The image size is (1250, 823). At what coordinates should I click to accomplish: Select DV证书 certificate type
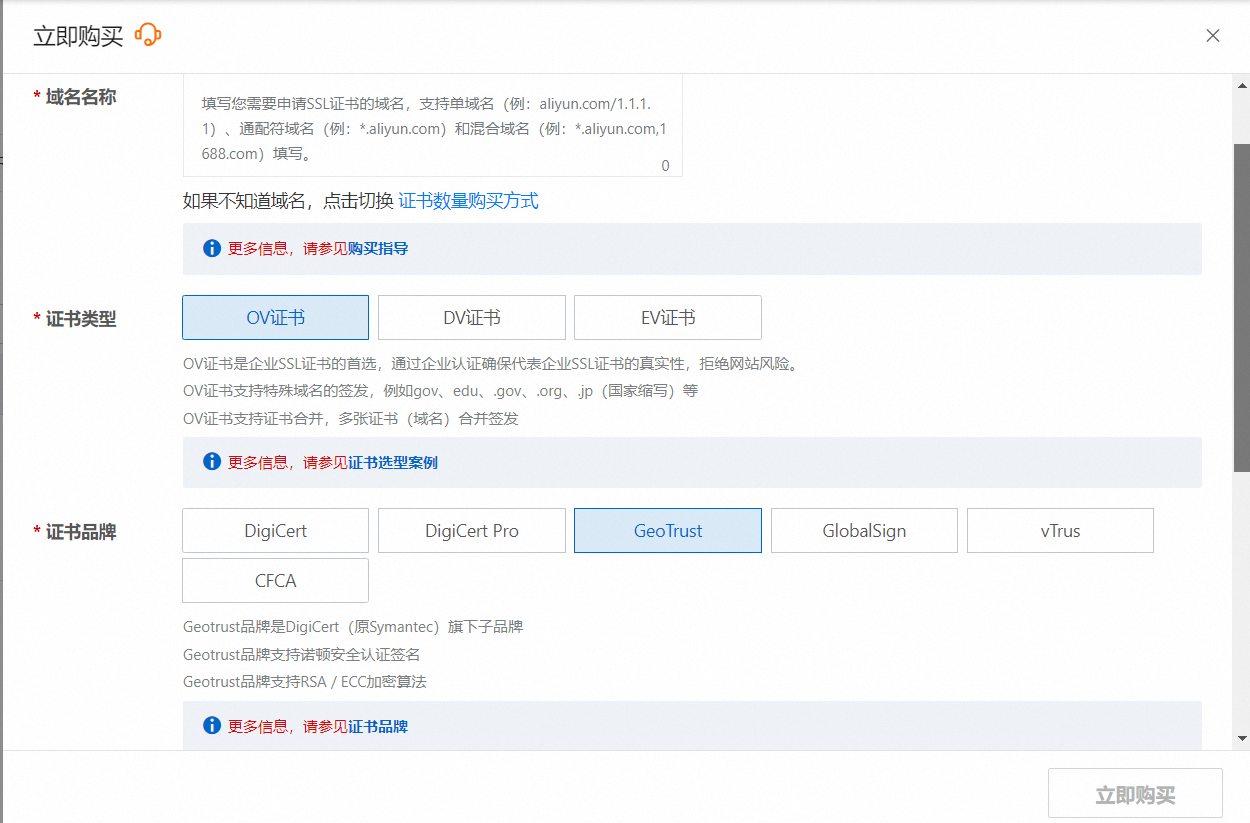coord(471,318)
